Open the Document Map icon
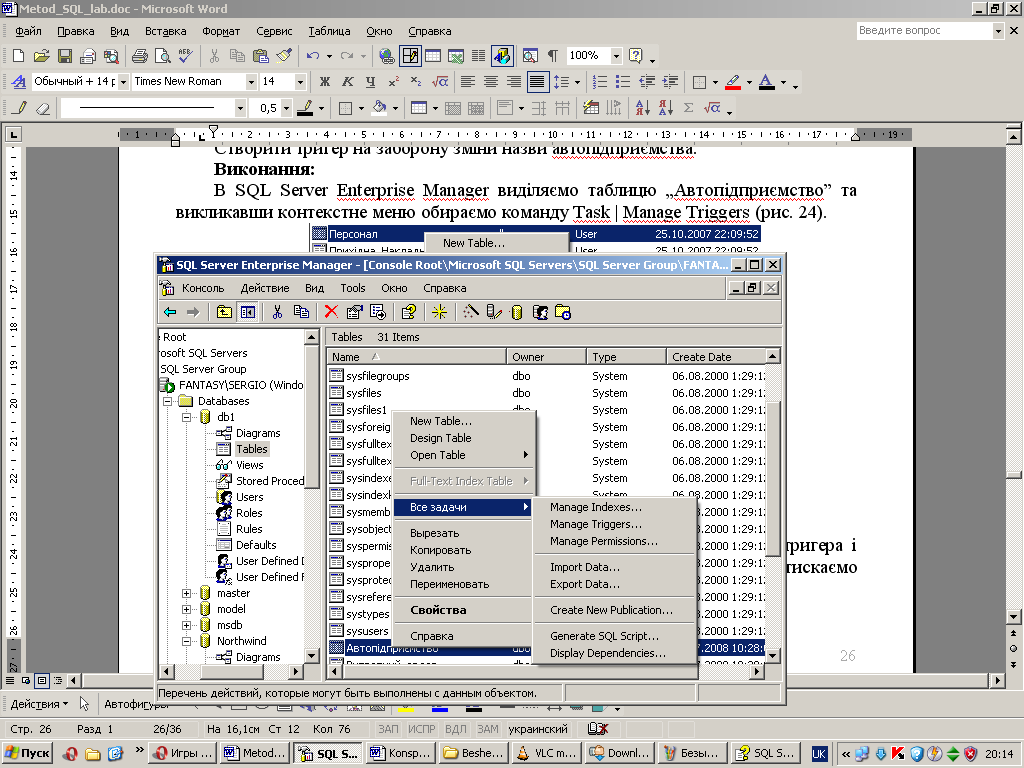 click(x=530, y=56)
